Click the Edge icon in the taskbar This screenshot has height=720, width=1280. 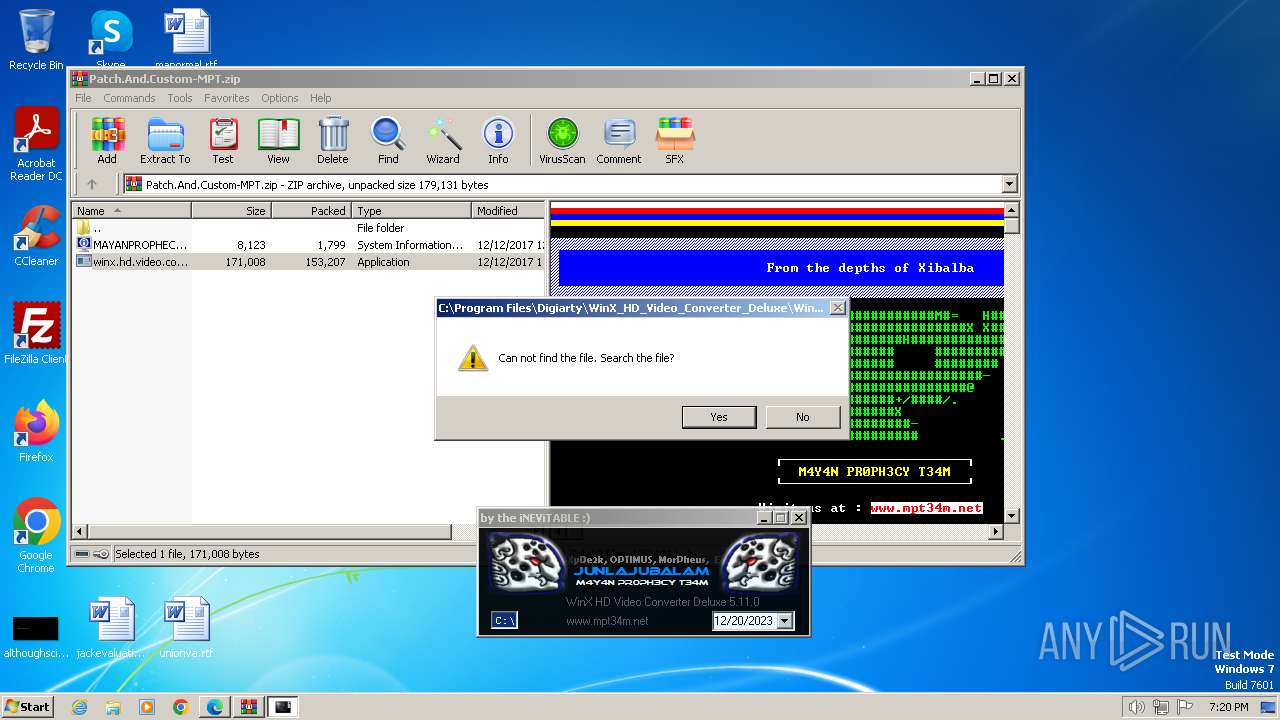(x=215, y=707)
